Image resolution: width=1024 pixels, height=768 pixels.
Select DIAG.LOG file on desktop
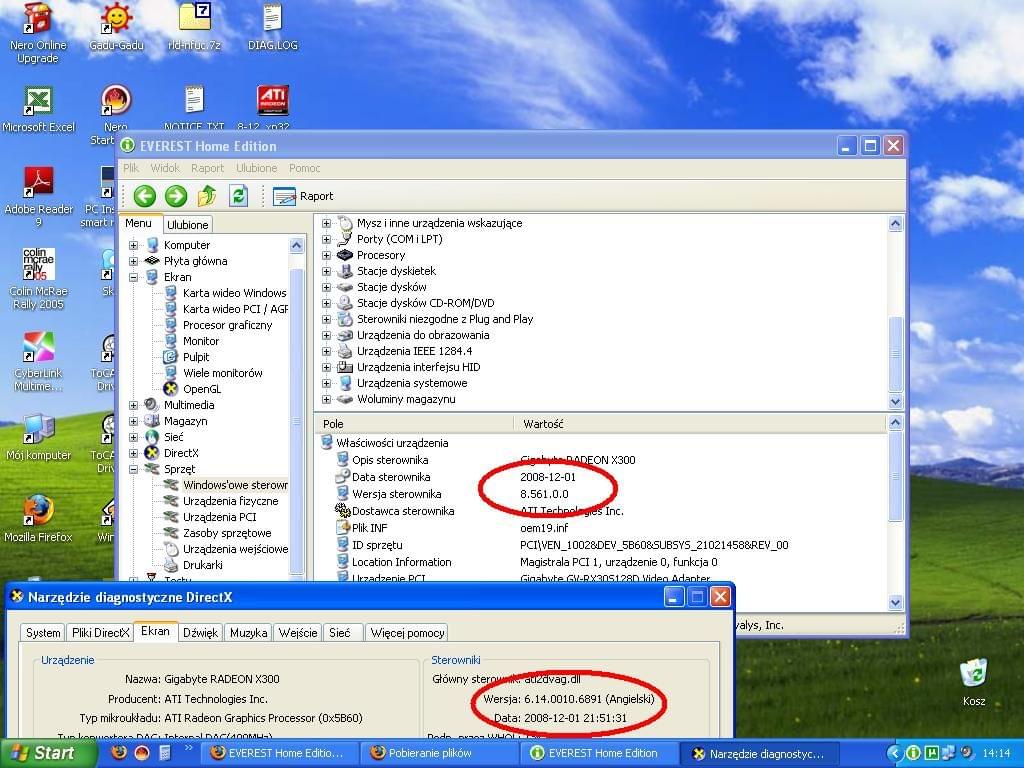(273, 27)
